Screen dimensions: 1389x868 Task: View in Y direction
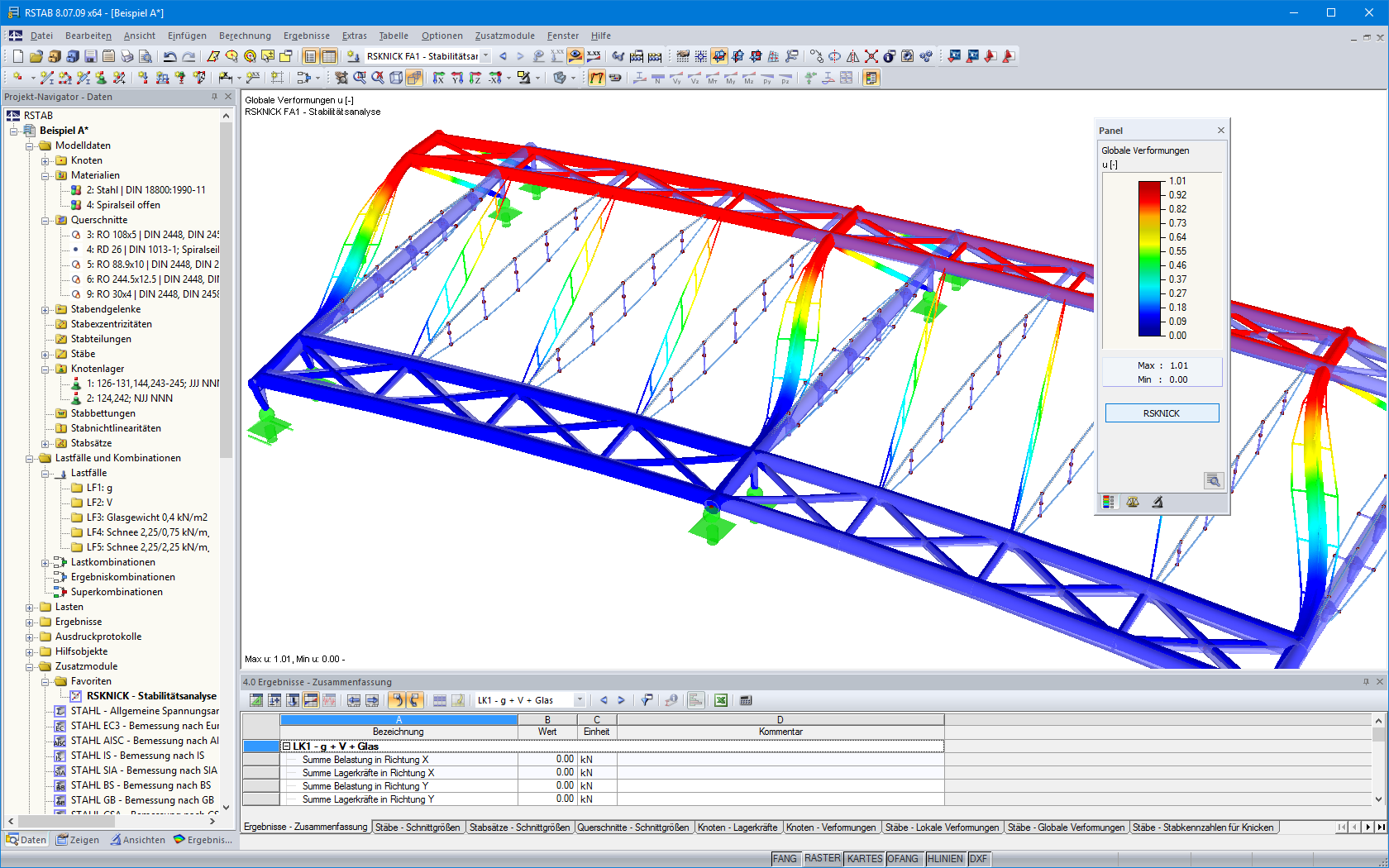click(457, 78)
